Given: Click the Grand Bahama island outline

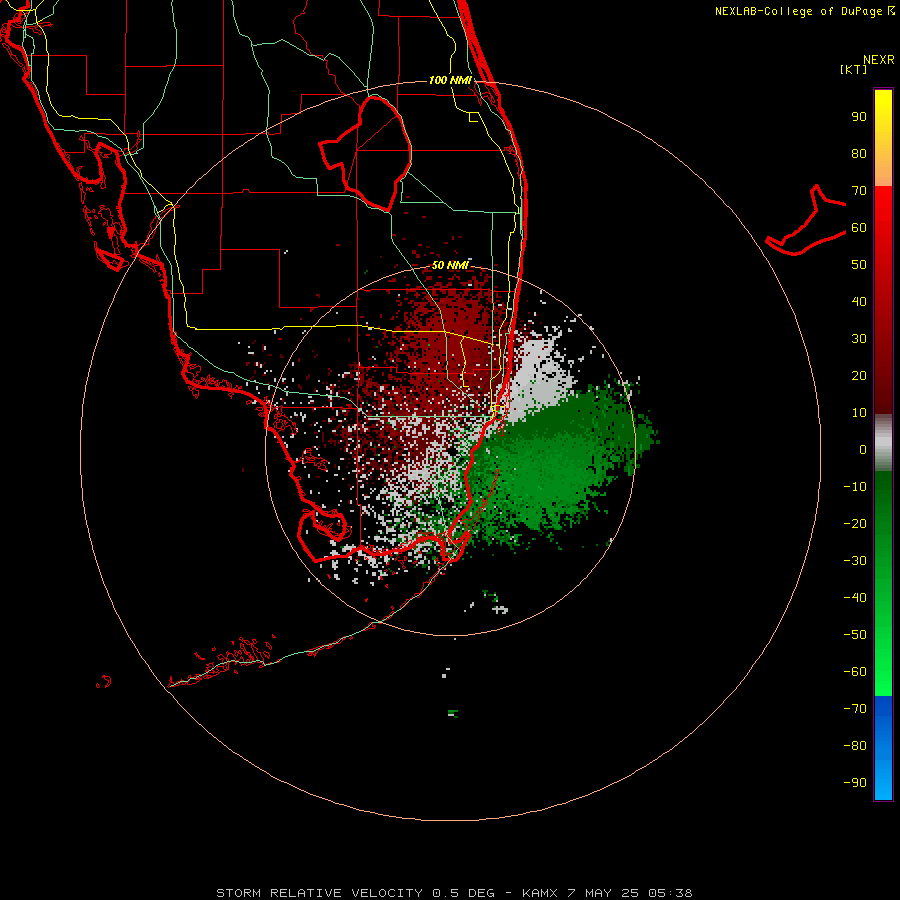Looking at the screenshot, I should [806, 221].
